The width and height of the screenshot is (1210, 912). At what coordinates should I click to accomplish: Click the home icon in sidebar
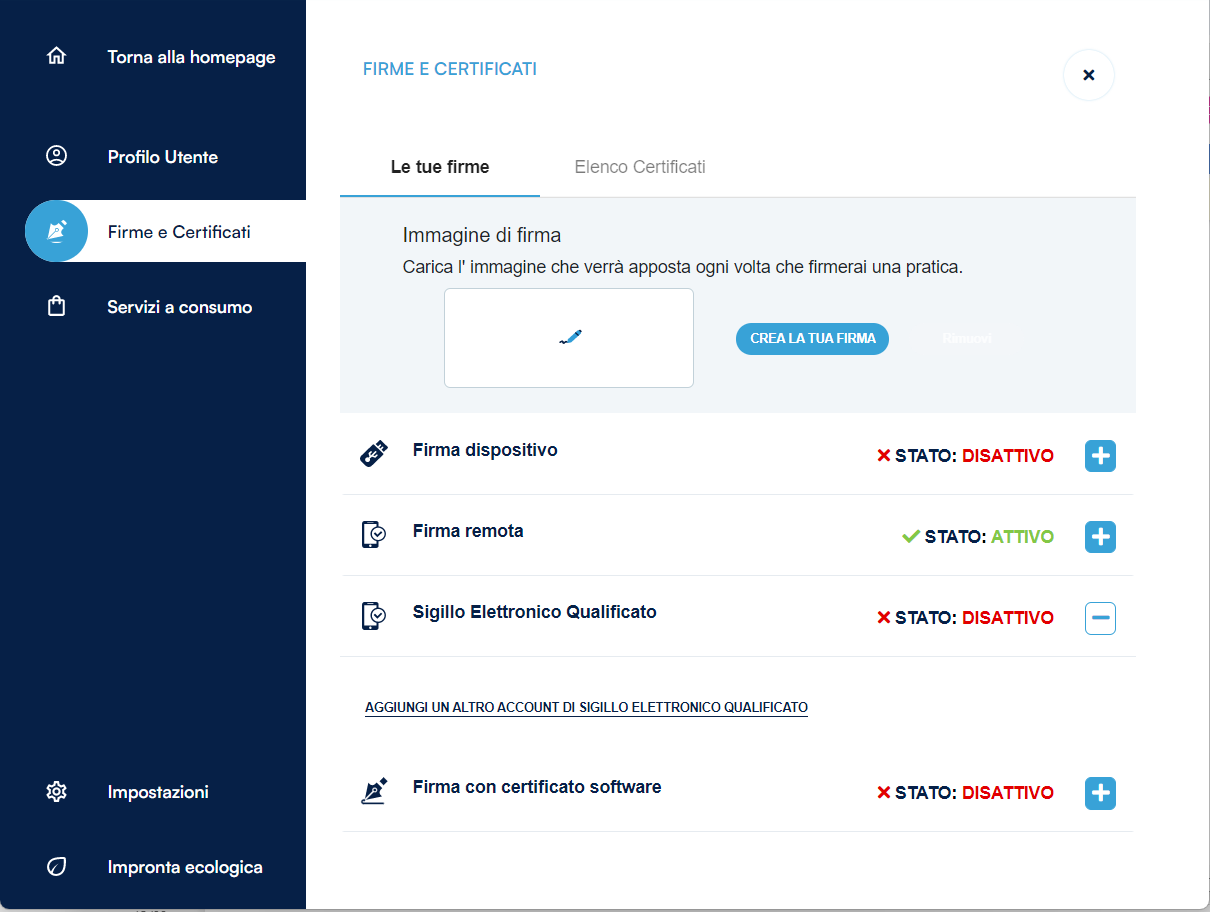click(56, 56)
